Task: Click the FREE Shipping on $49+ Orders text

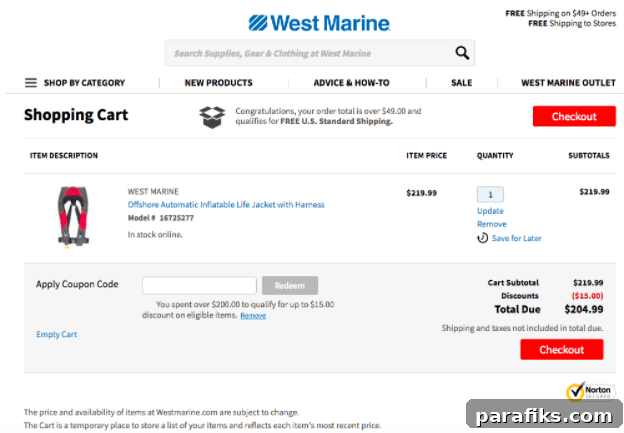Action: [x=560, y=13]
